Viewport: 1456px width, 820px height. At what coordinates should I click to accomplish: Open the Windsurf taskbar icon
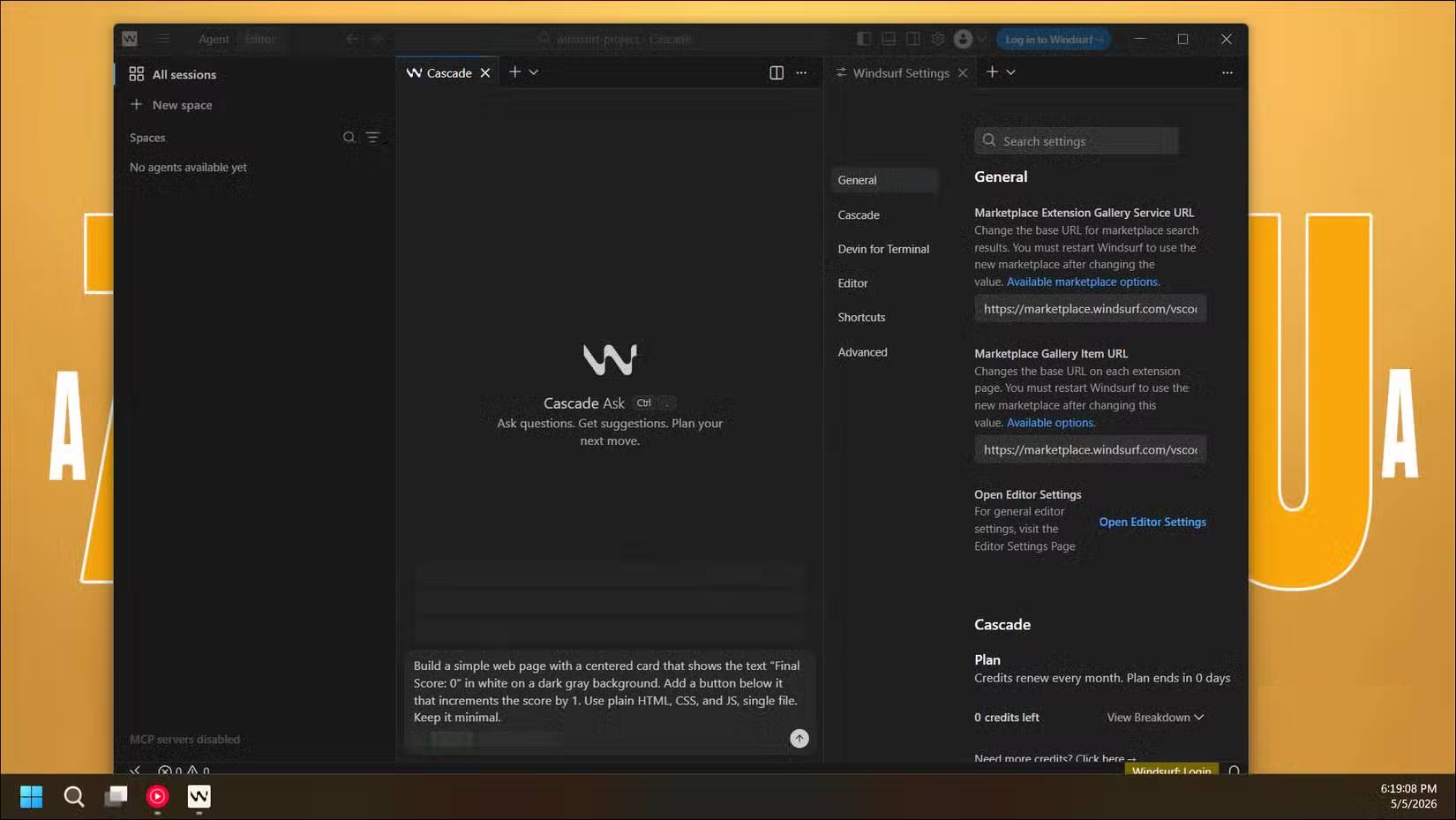pyautogui.click(x=199, y=797)
